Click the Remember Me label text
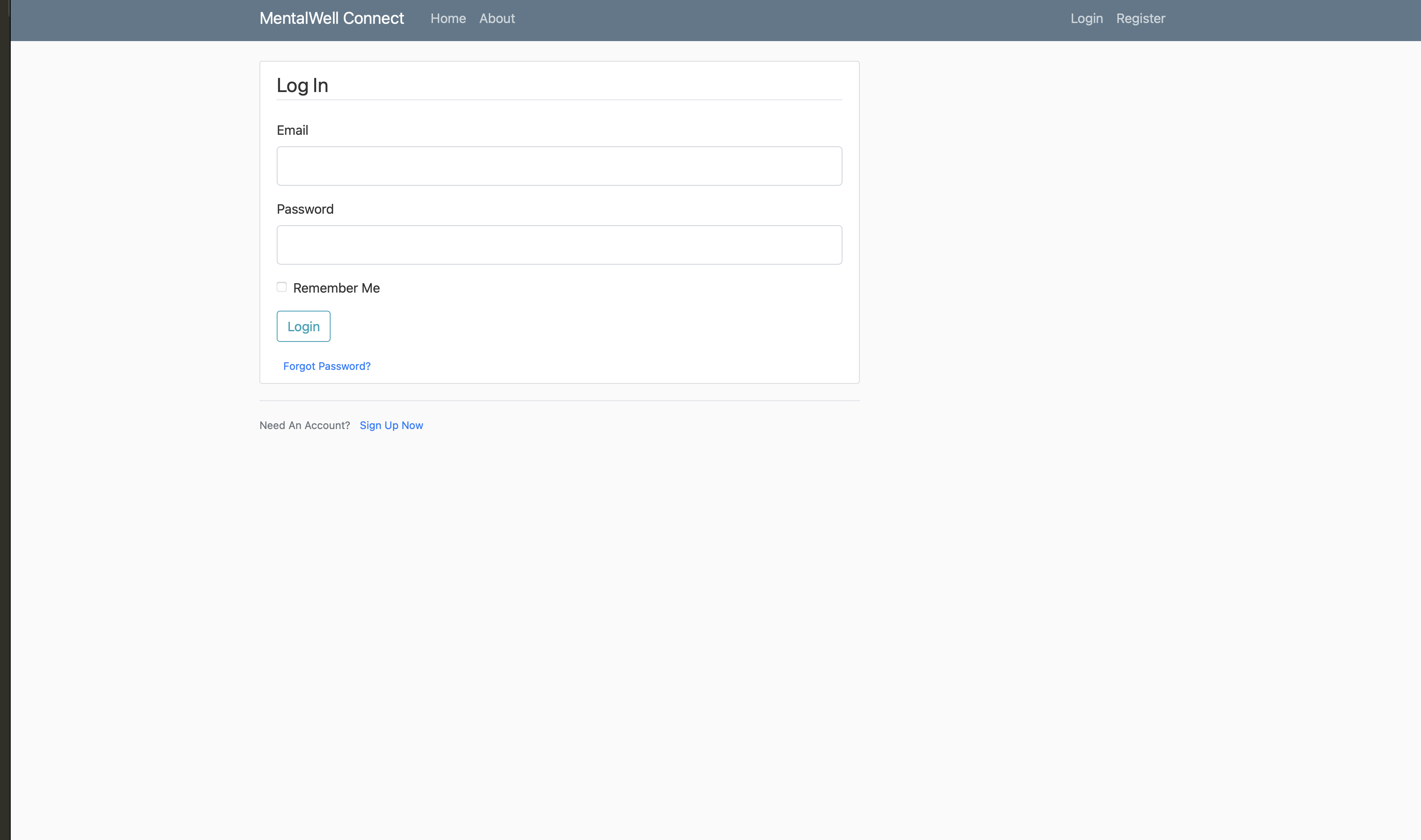The height and width of the screenshot is (840, 1421). 336,288
